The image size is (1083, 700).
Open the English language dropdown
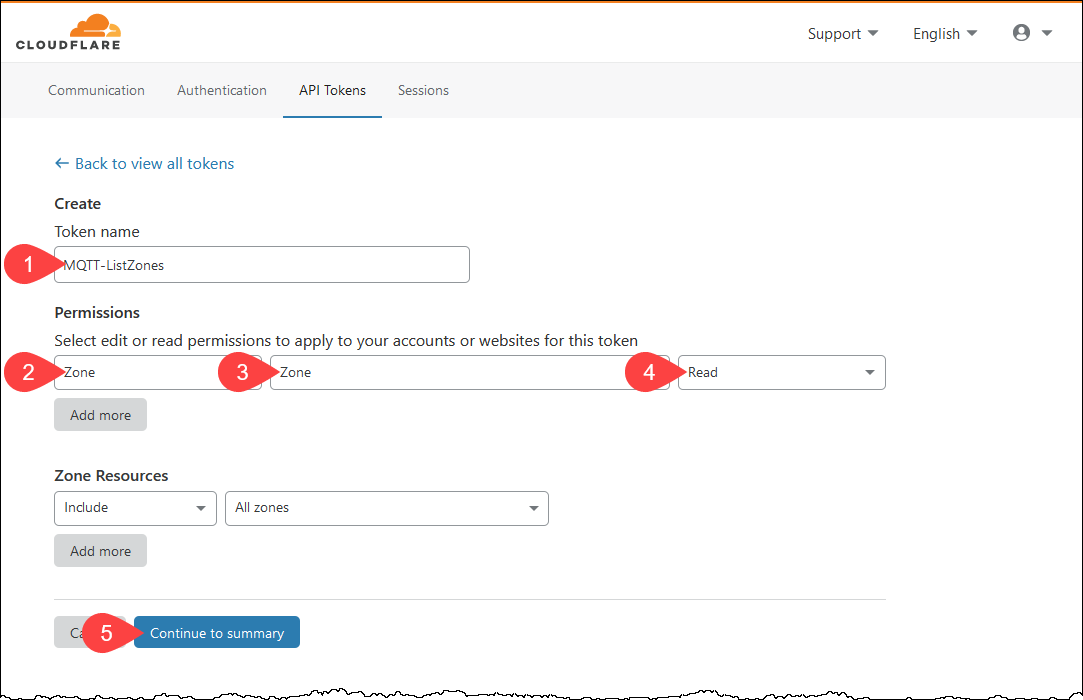click(x=945, y=33)
